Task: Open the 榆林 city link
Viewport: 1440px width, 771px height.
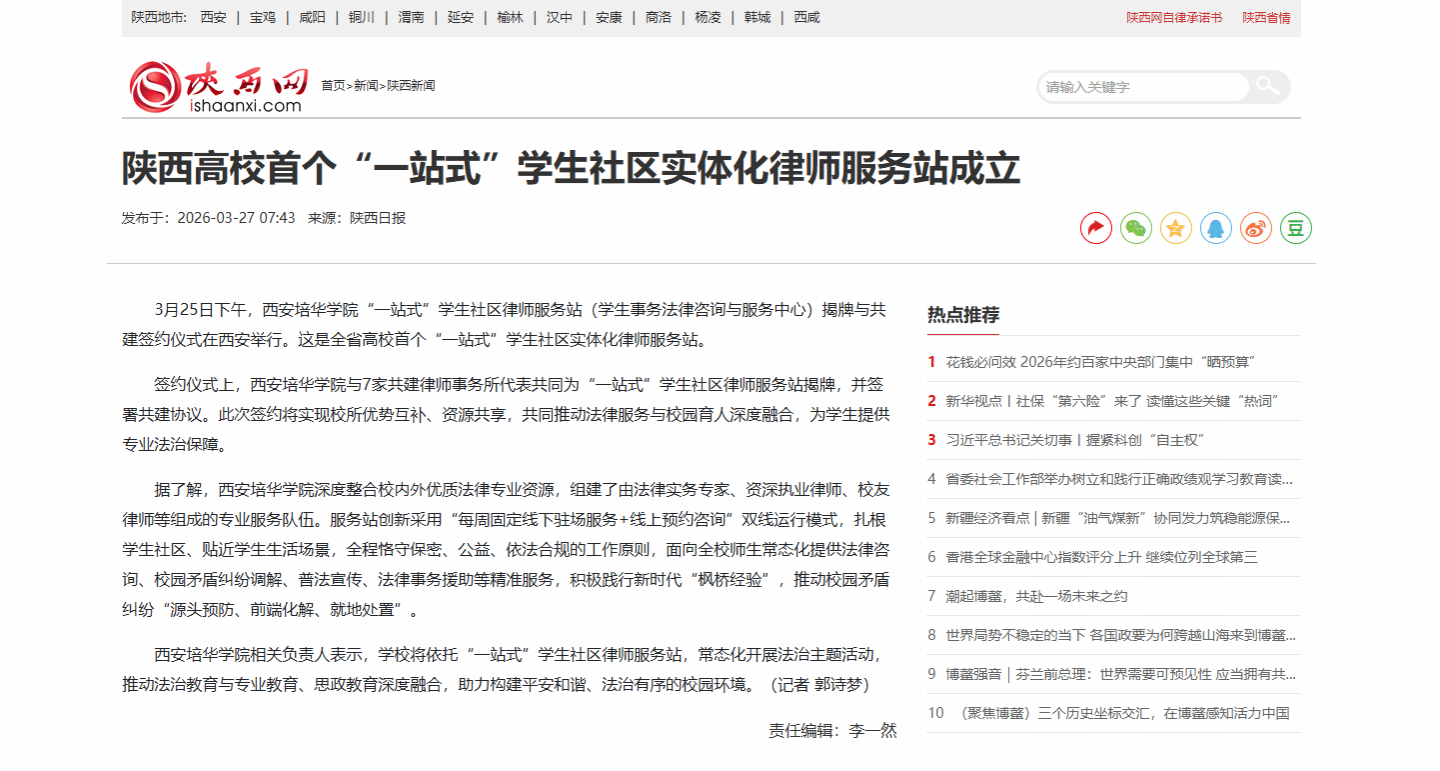Action: 510,17
